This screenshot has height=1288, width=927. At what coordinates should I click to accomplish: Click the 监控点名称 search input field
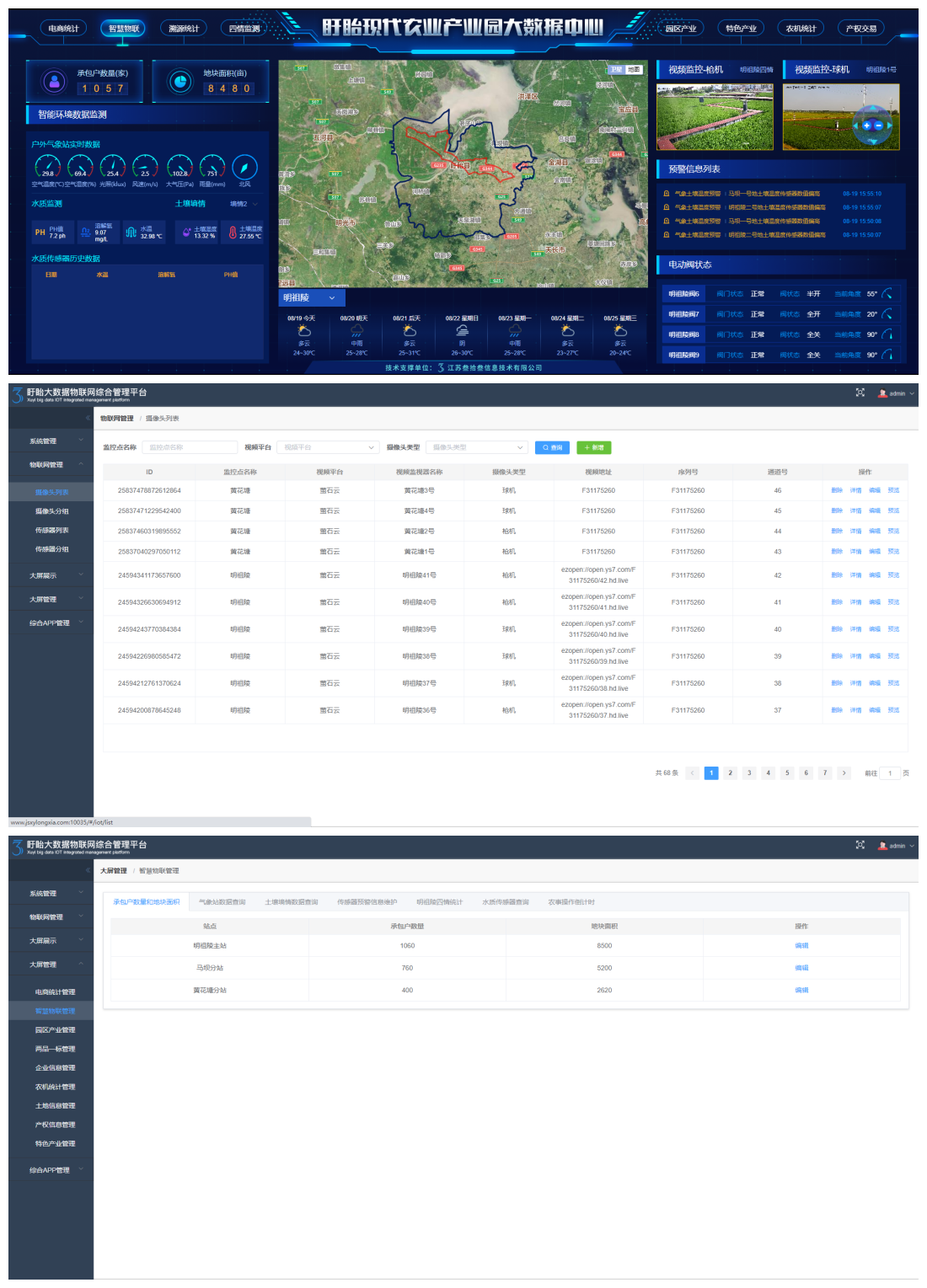pos(190,447)
